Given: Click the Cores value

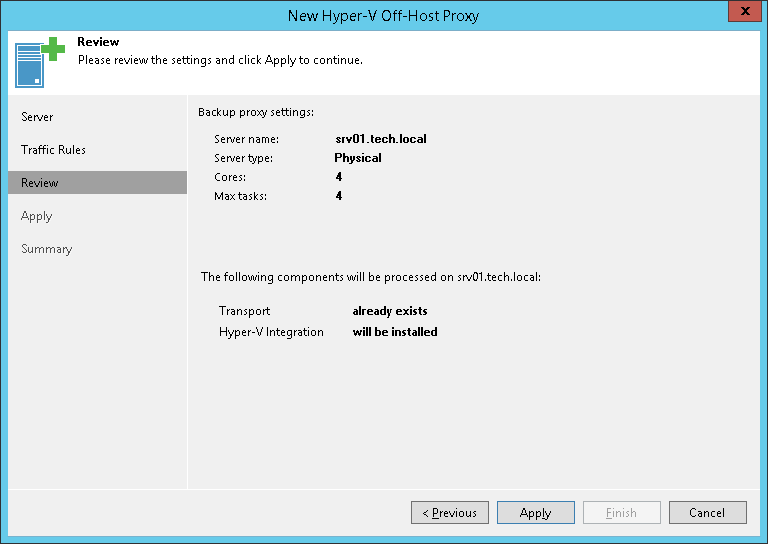Looking at the screenshot, I should click(x=339, y=177).
